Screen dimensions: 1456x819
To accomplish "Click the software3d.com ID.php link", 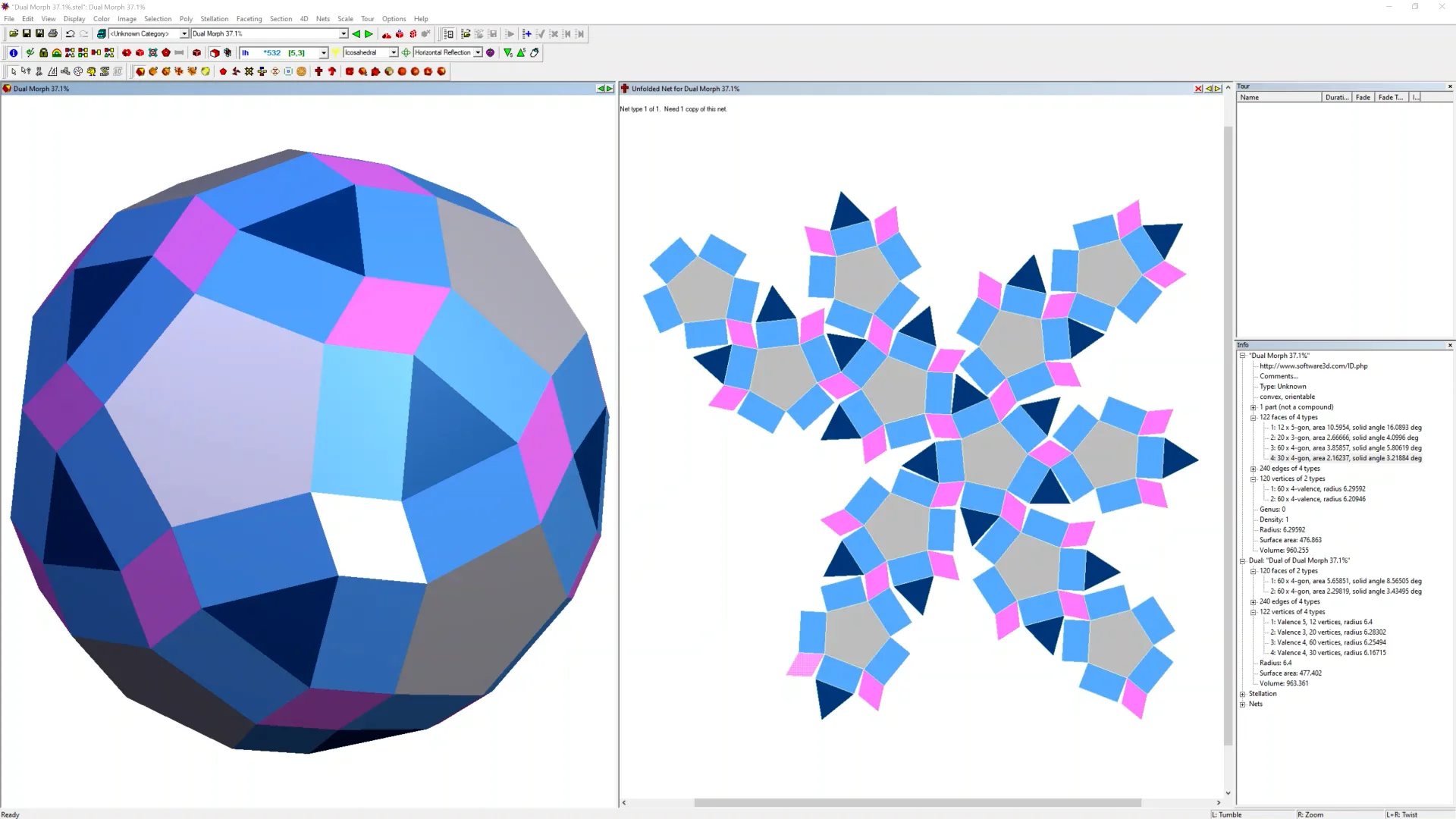I will (1313, 366).
